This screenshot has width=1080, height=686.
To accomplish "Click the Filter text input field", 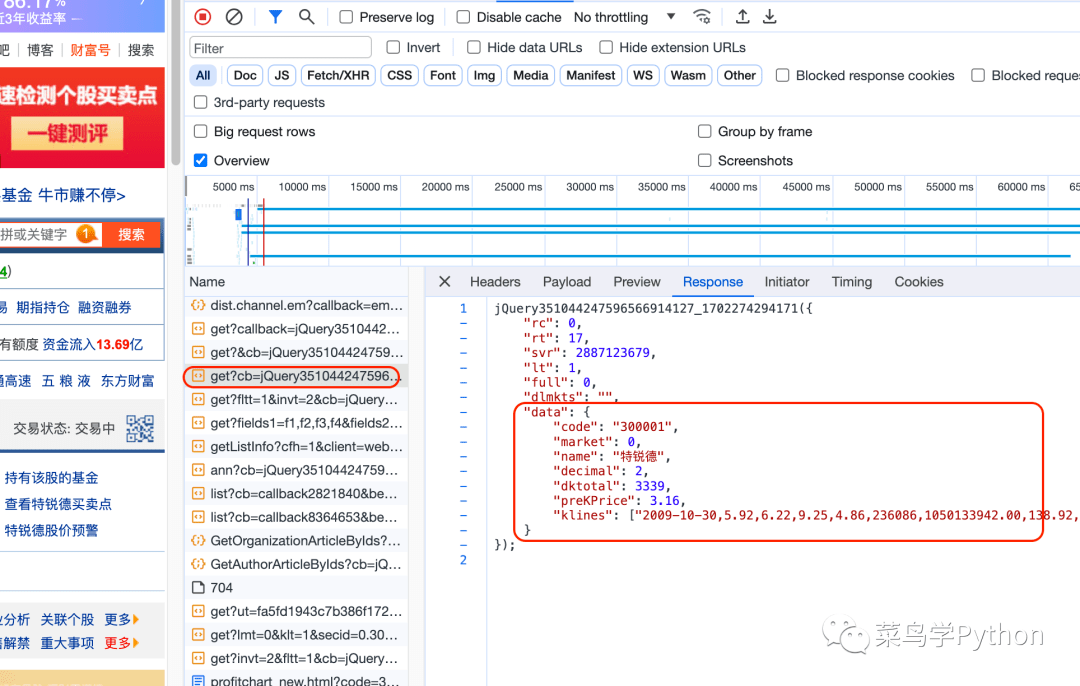I will click(280, 48).
